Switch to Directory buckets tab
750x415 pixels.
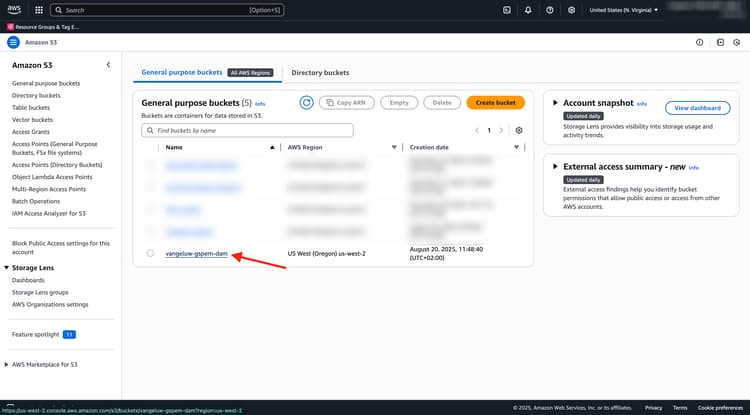coord(320,73)
